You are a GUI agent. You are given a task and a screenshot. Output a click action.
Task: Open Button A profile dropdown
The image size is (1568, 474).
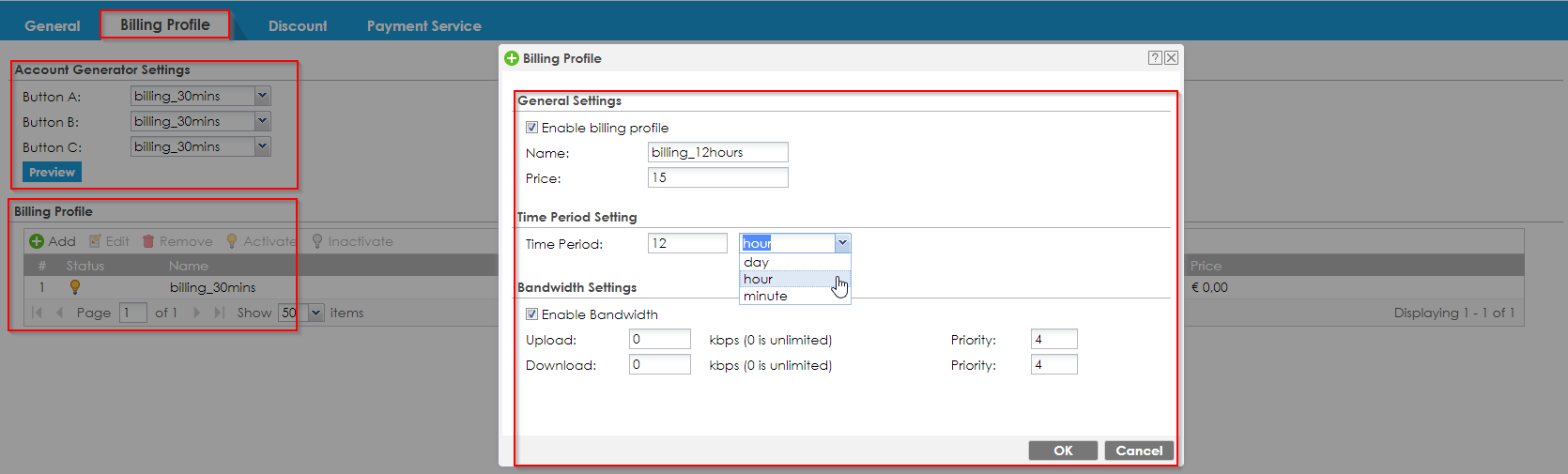(x=263, y=96)
